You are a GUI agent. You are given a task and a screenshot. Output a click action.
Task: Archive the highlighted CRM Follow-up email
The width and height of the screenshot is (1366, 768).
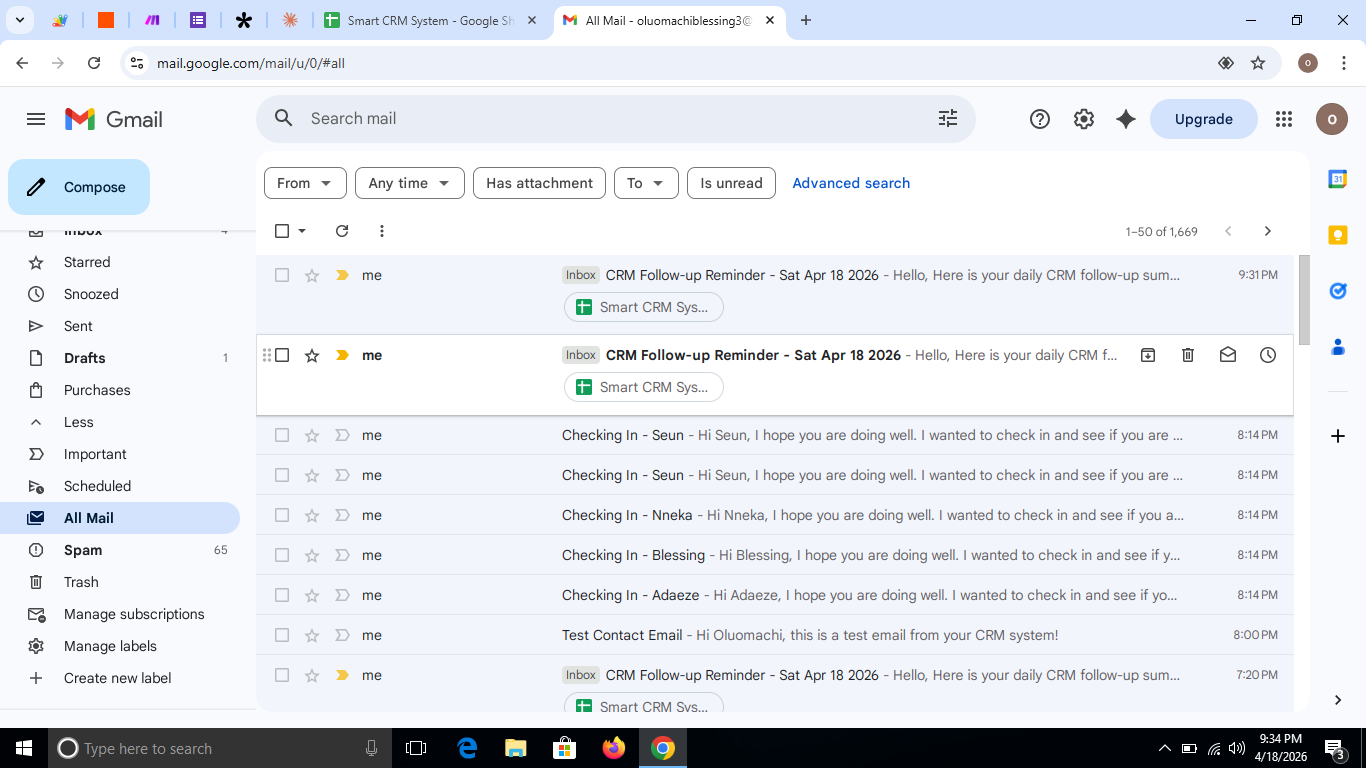coord(1147,355)
